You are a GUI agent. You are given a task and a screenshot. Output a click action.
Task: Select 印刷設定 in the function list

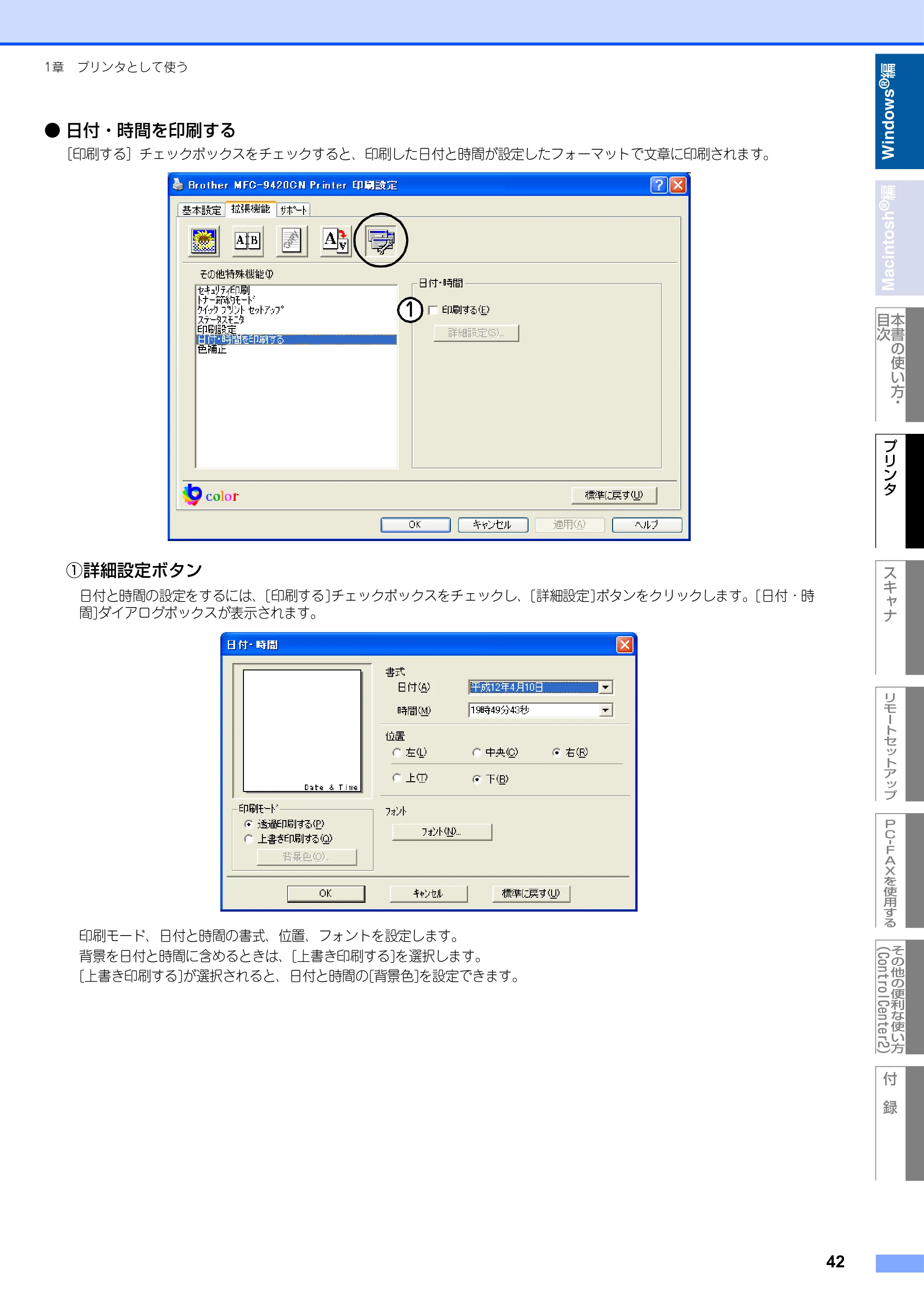click(x=296, y=329)
